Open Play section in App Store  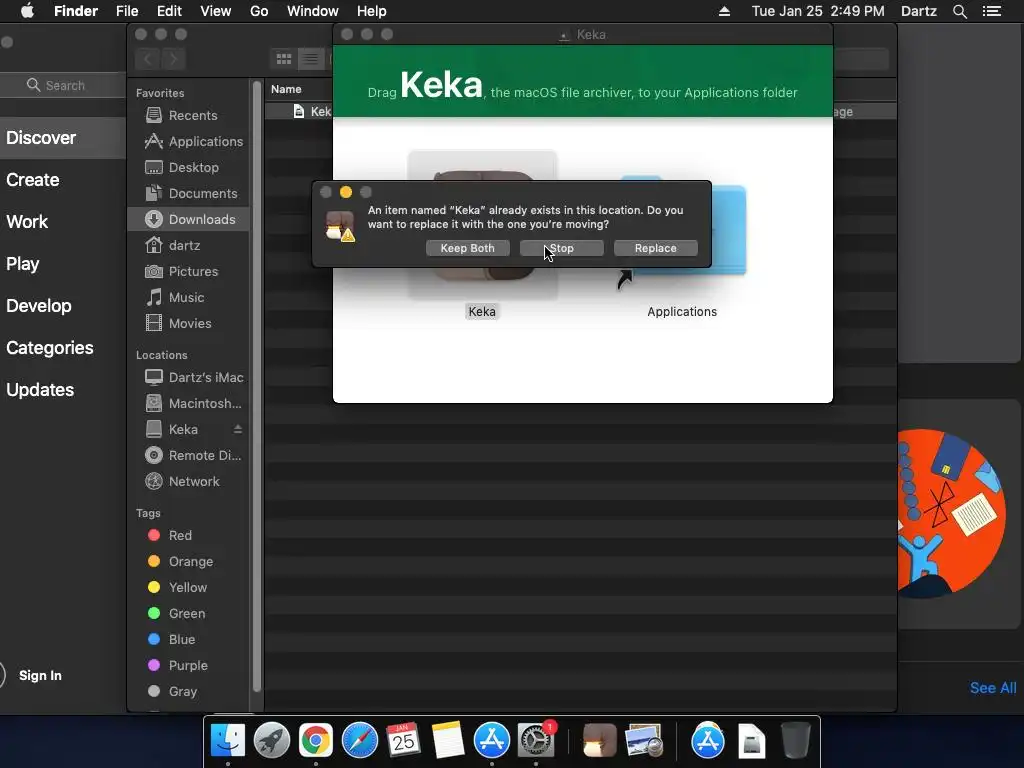23,264
